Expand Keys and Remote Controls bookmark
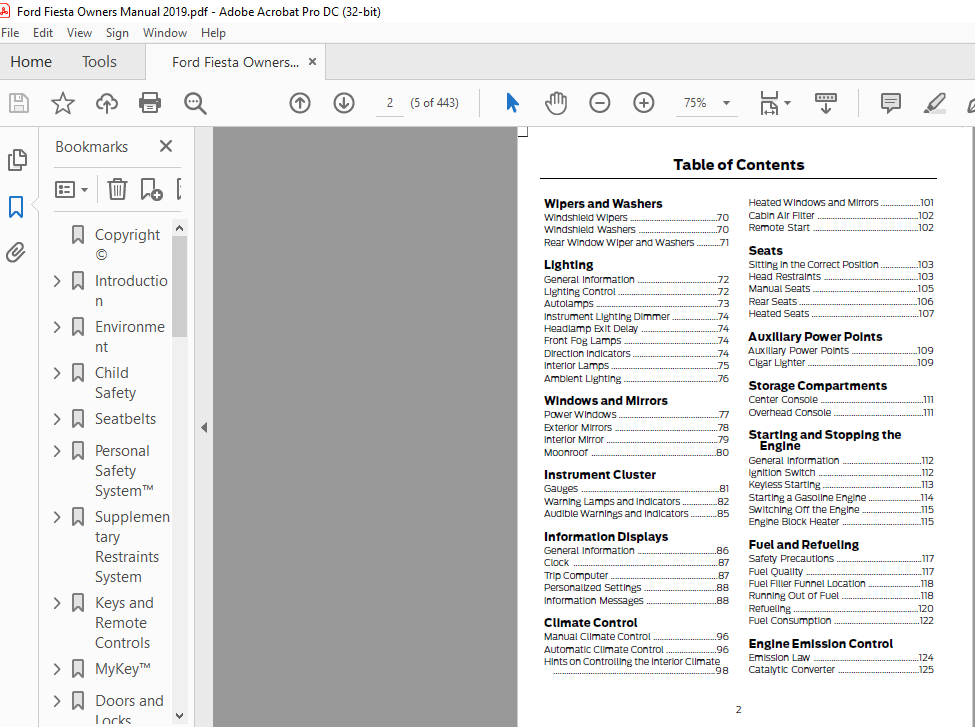 point(57,603)
